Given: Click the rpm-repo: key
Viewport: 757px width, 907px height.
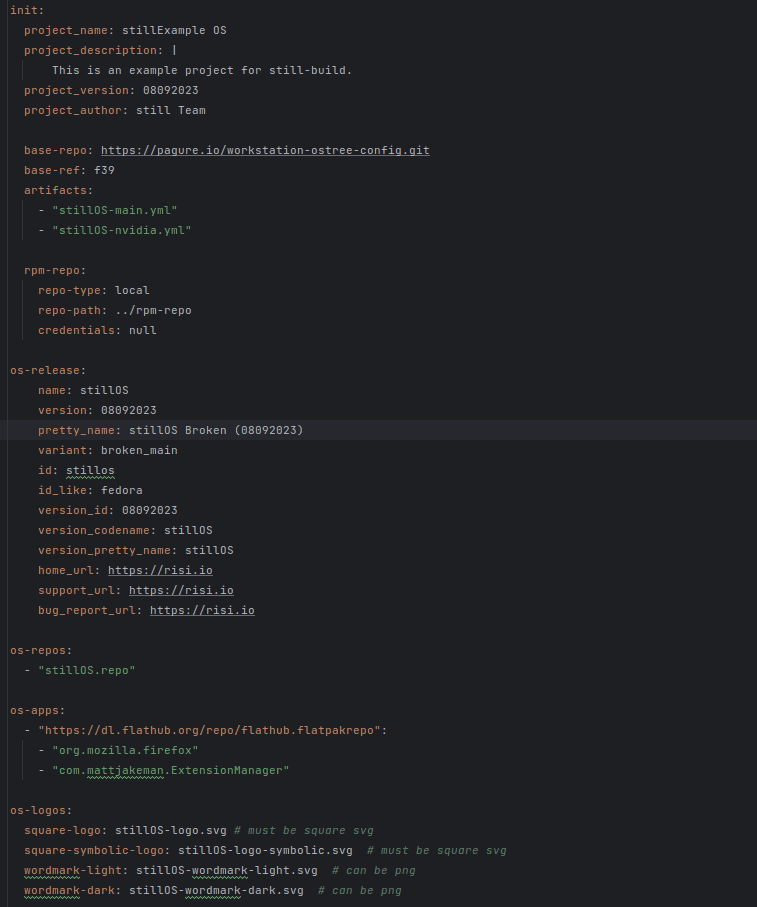Looking at the screenshot, I should coord(55,270).
